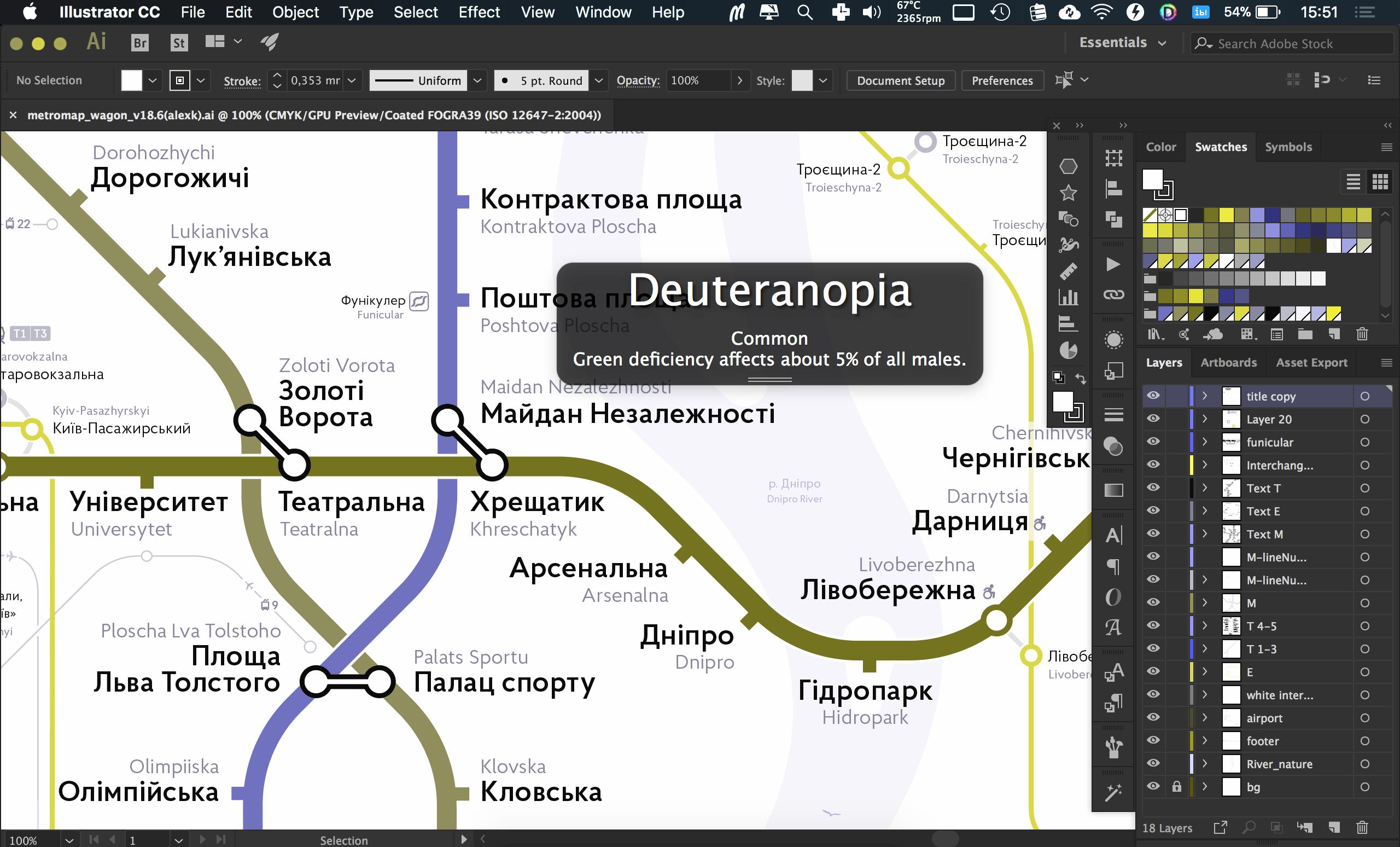Delete selected layer with the trash icon
This screenshot has width=1400, height=847.
click(1362, 828)
